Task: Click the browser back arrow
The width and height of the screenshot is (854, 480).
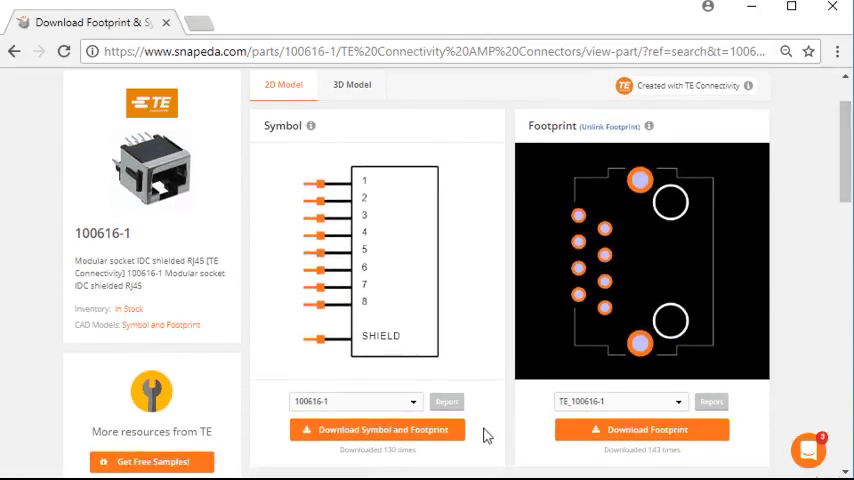Action: pyautogui.click(x=15, y=51)
